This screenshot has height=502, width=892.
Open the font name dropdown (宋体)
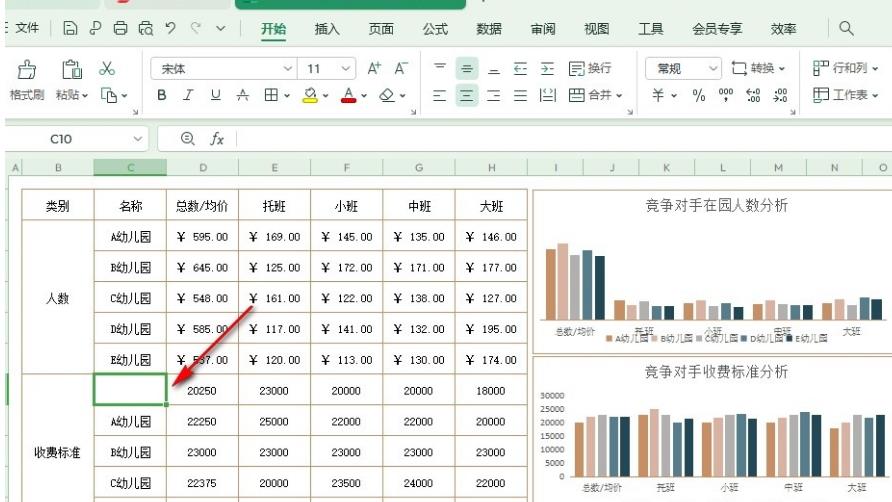point(288,69)
